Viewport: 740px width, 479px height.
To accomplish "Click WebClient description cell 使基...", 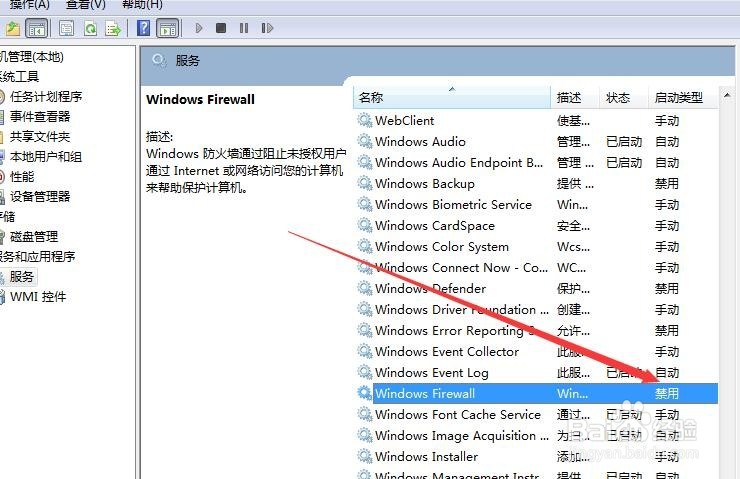I will pos(573,121).
